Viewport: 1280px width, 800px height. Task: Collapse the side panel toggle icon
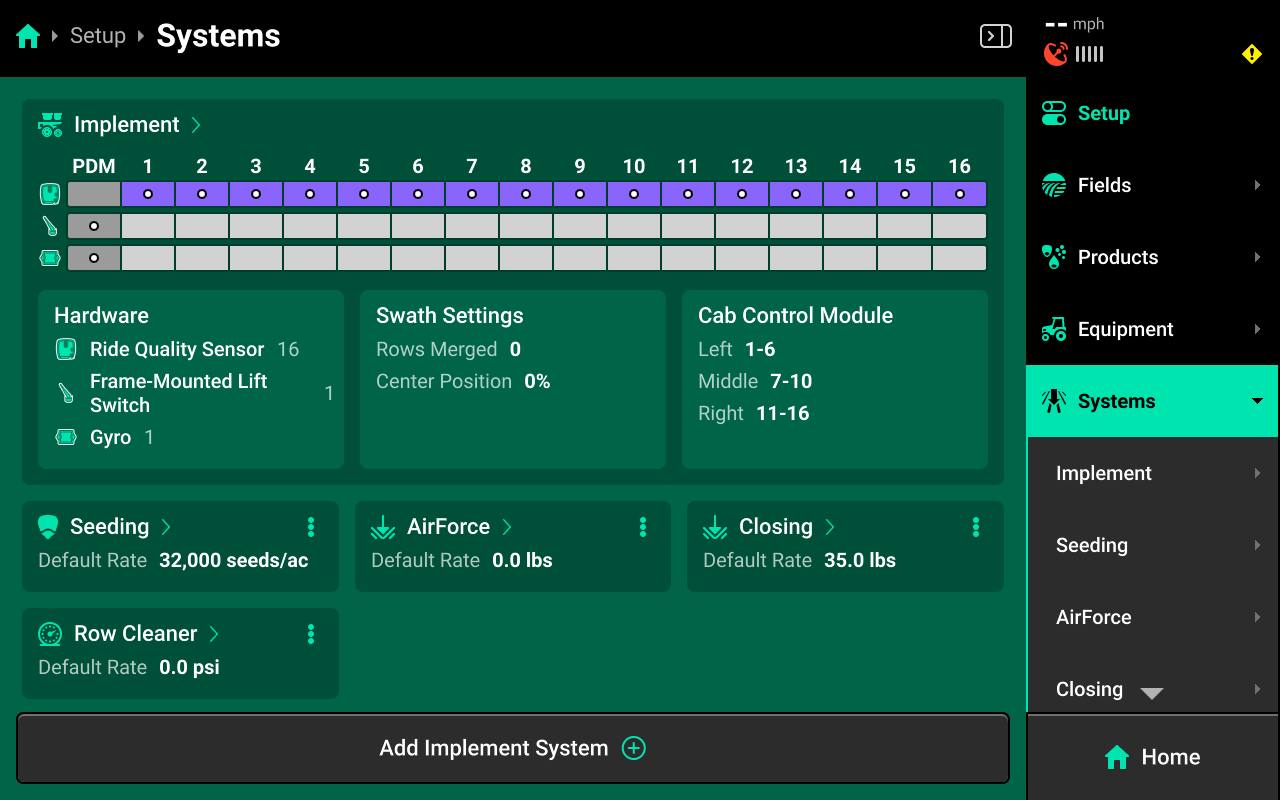click(995, 37)
